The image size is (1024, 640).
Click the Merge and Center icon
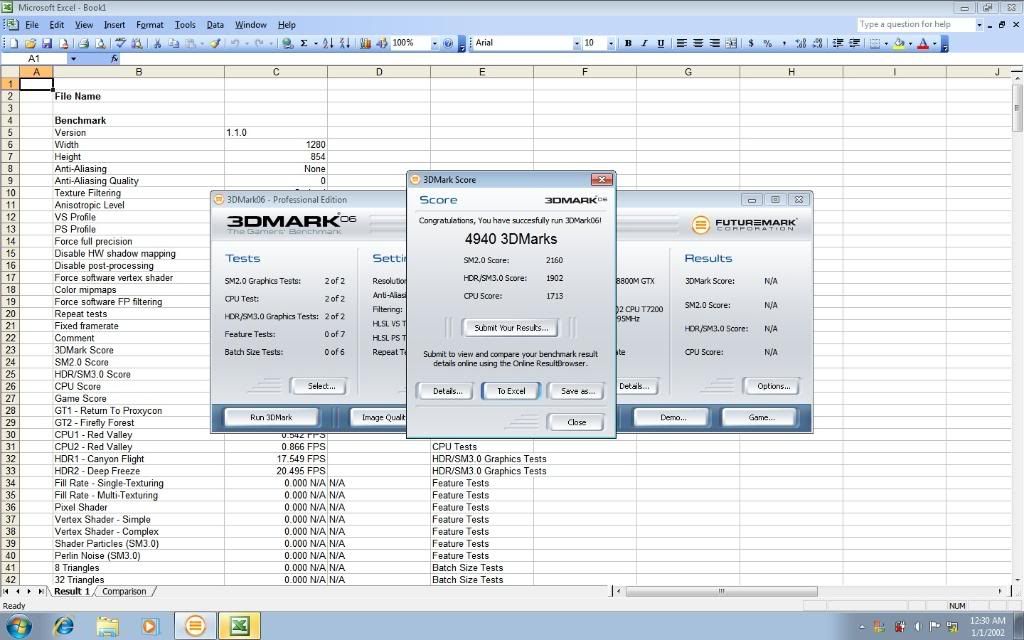point(731,43)
